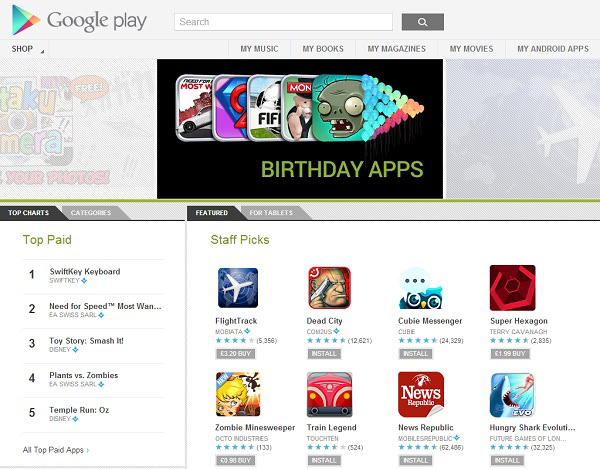The height and width of the screenshot is (469, 600).
Task: Switch to the Categories tab
Action: (91, 213)
